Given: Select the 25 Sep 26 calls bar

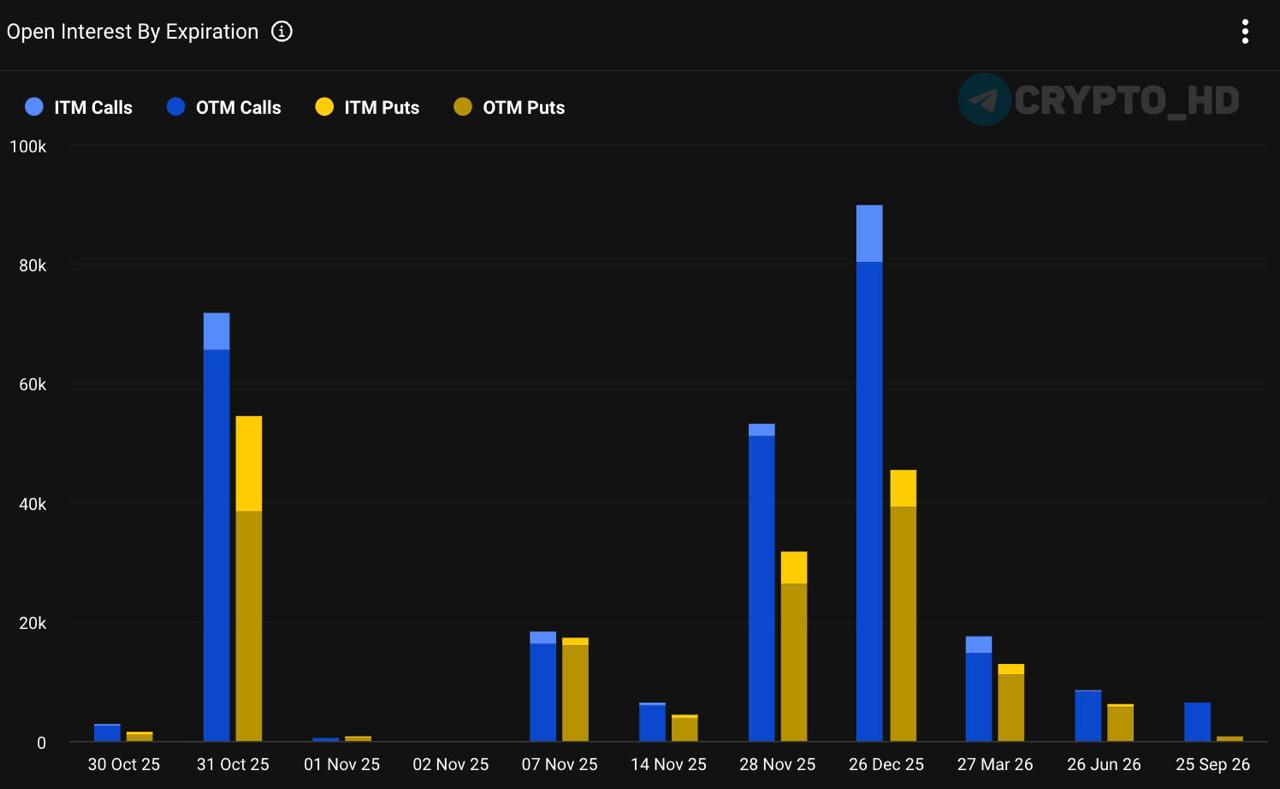Looking at the screenshot, I should click(1197, 722).
